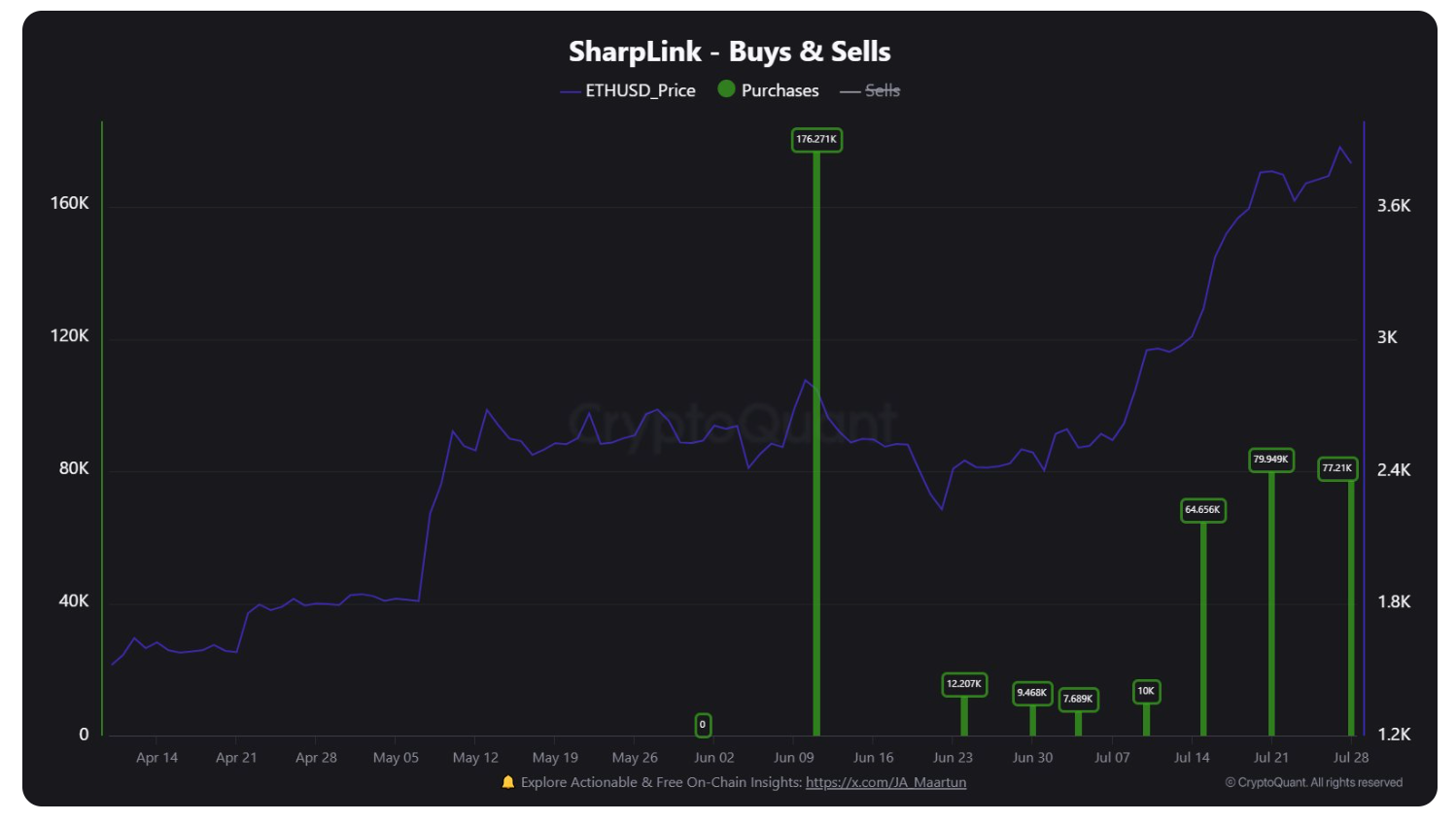Click the 0 purchase marker near Jun 02
The image size is (1456, 822).
(x=703, y=725)
